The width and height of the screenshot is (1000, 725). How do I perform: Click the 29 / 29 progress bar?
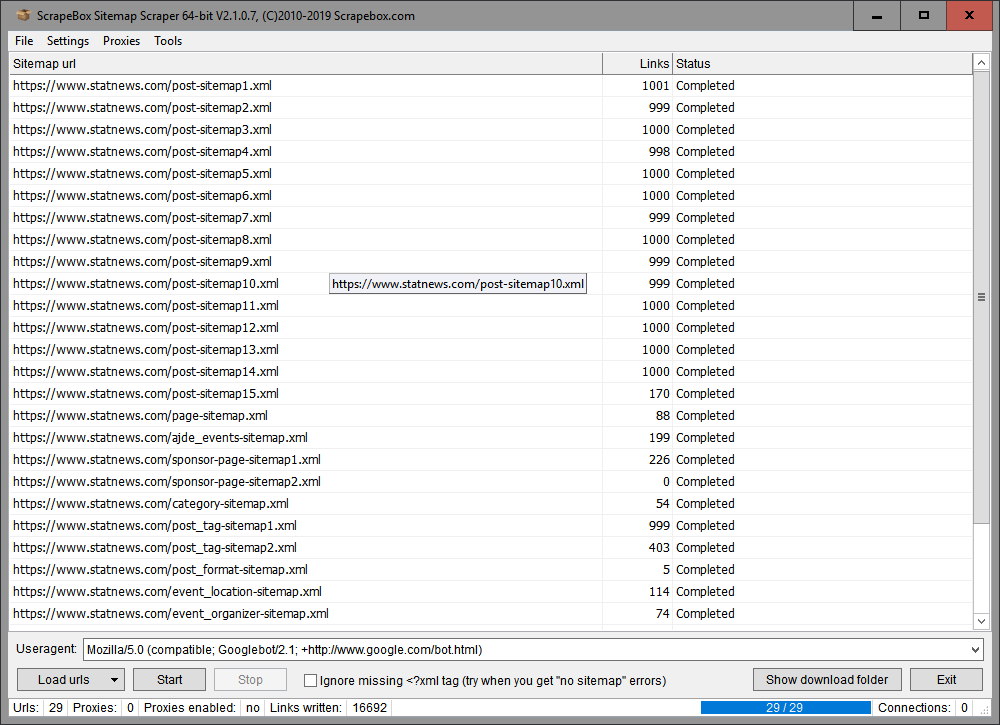point(785,708)
